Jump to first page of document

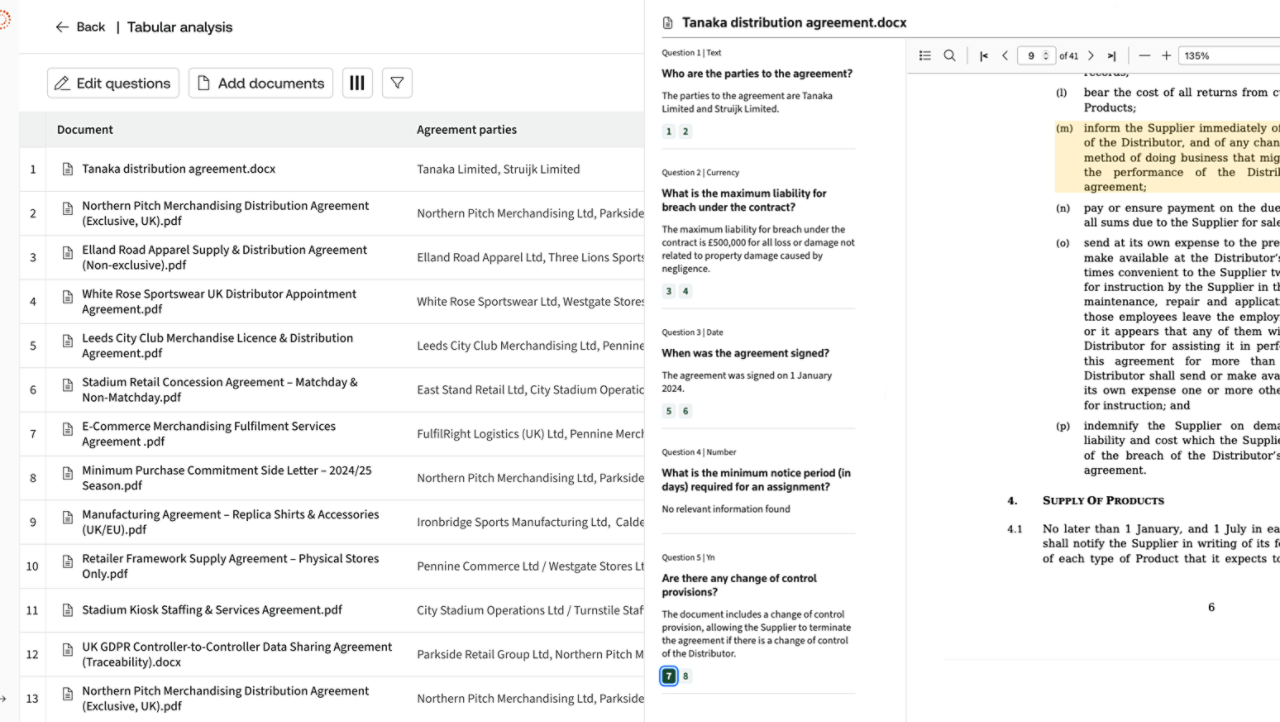point(984,56)
